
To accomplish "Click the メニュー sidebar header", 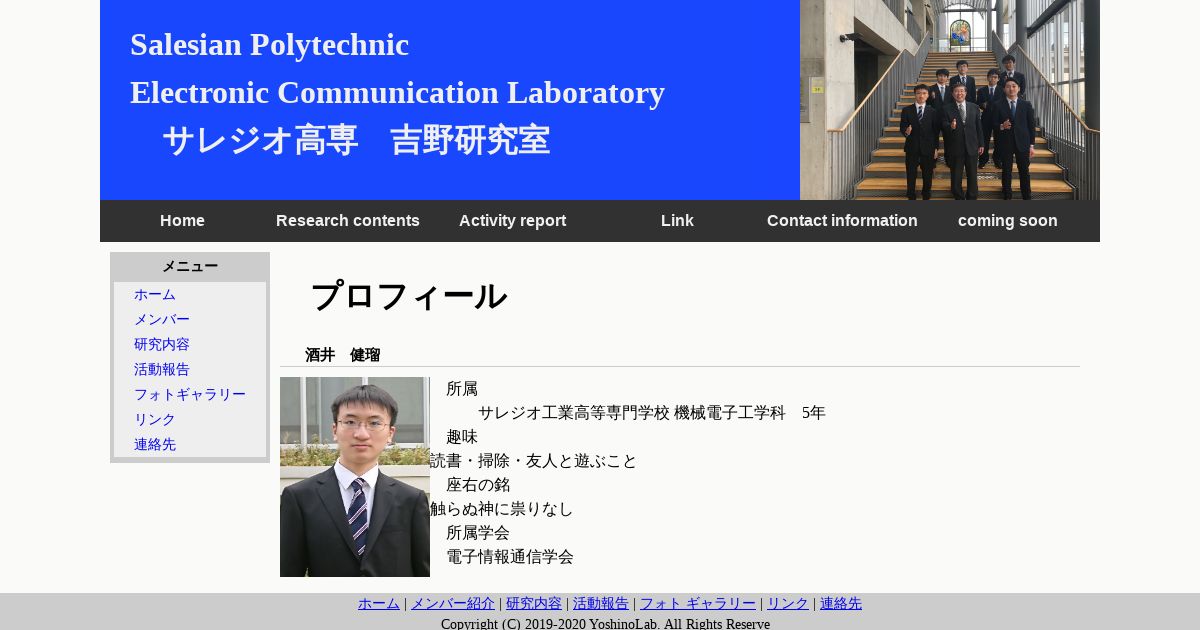I will (190, 267).
